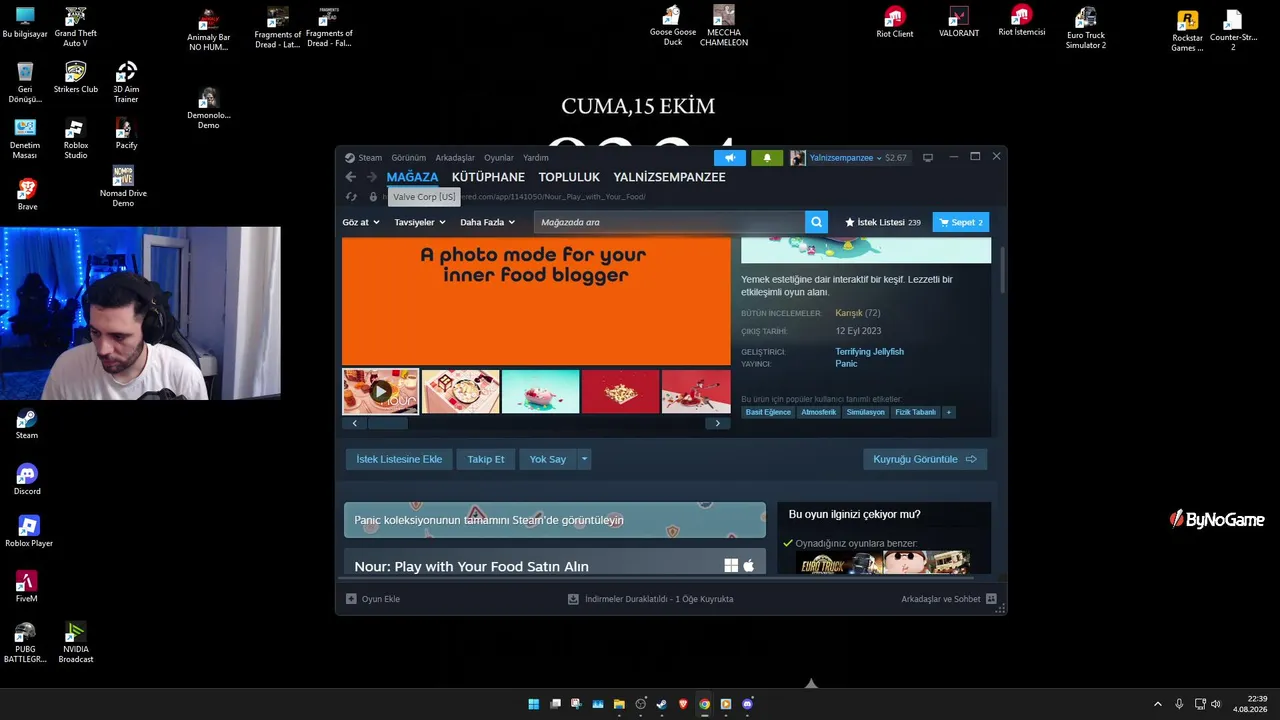Select the Counter-Strike 2 desktop icon
1280x720 pixels.
tap(1233, 31)
